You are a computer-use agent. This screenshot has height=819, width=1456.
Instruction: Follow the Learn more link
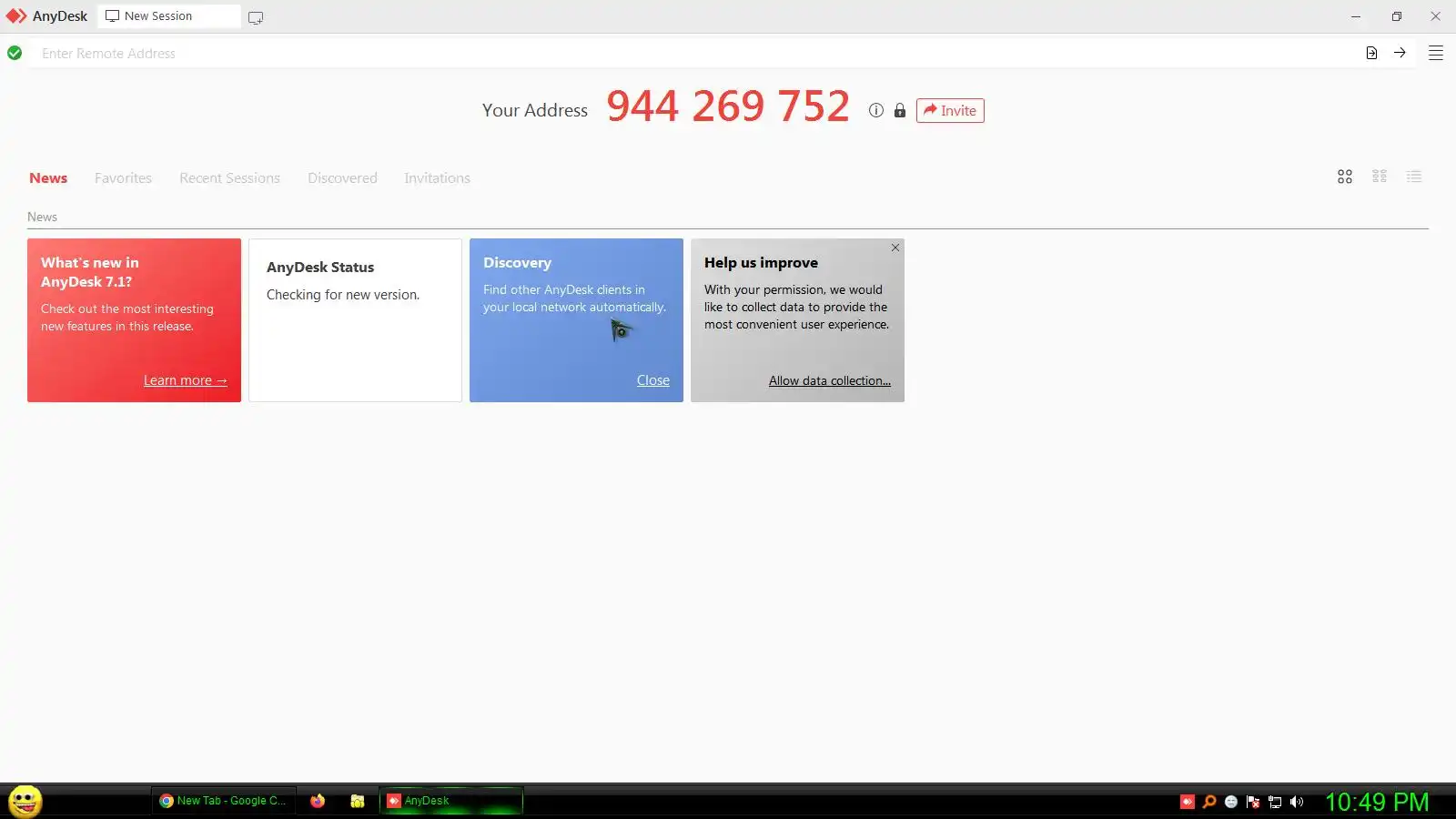185,380
